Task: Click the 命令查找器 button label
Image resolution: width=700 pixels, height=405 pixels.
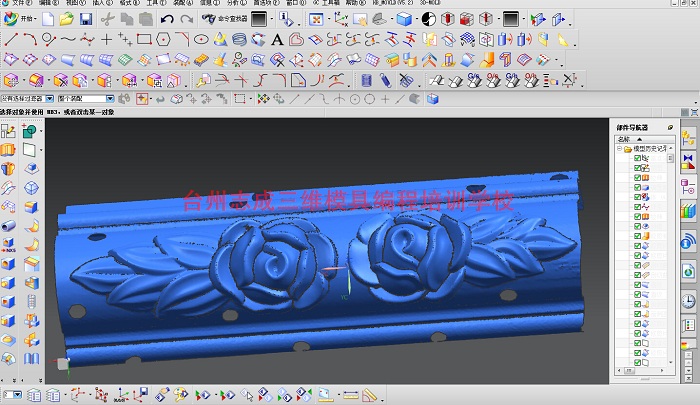Action: coord(232,19)
